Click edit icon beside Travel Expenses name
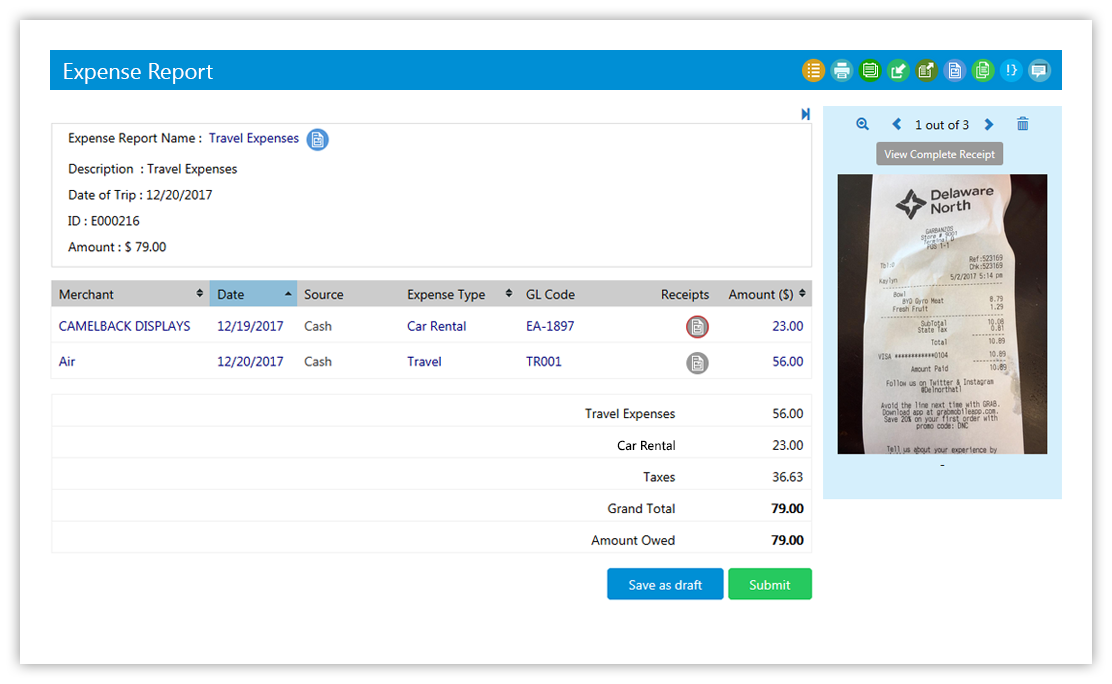This screenshot has width=1112, height=684. 317,140
